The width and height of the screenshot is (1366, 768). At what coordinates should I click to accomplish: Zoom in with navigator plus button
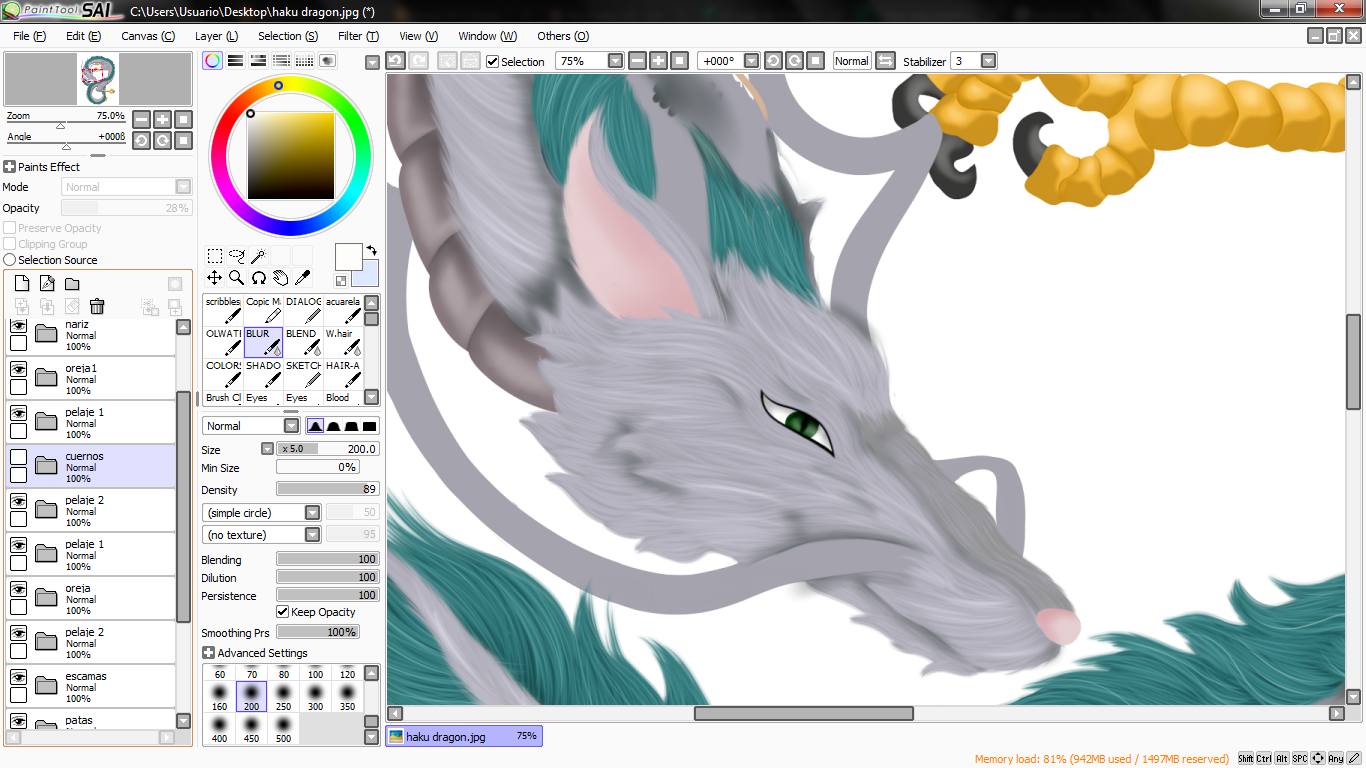[x=162, y=119]
